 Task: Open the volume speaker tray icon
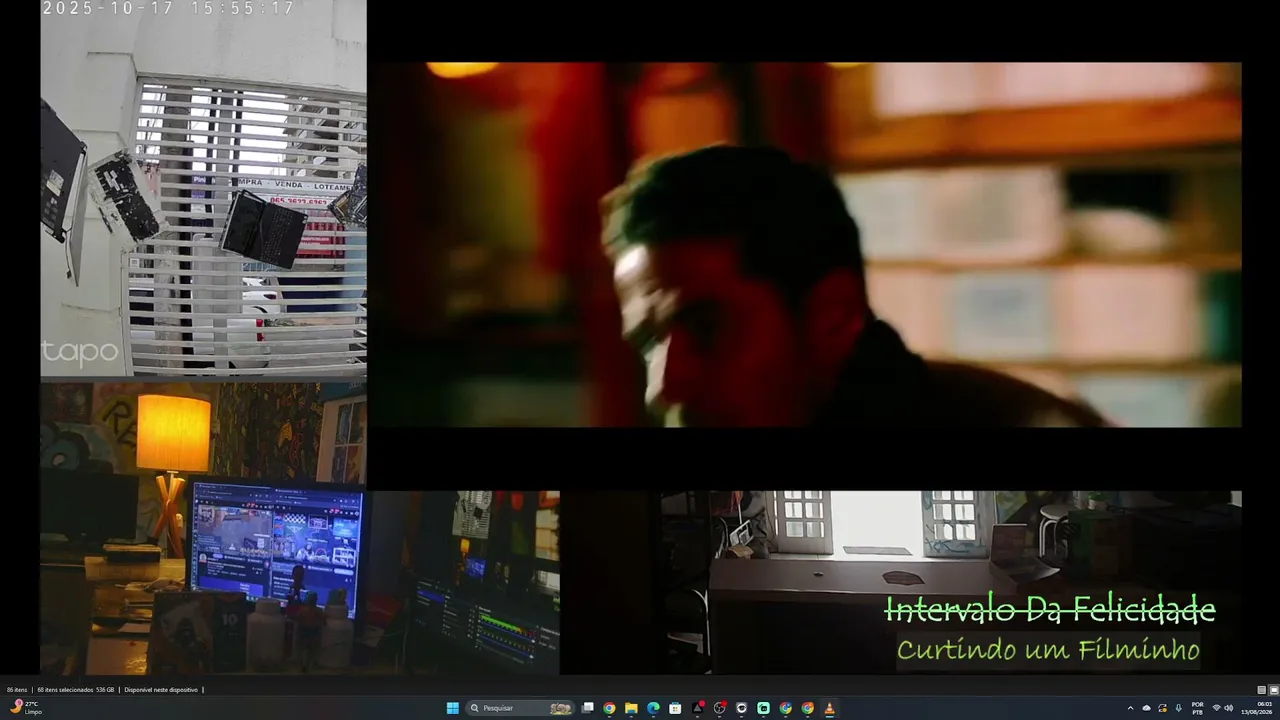tap(1229, 708)
